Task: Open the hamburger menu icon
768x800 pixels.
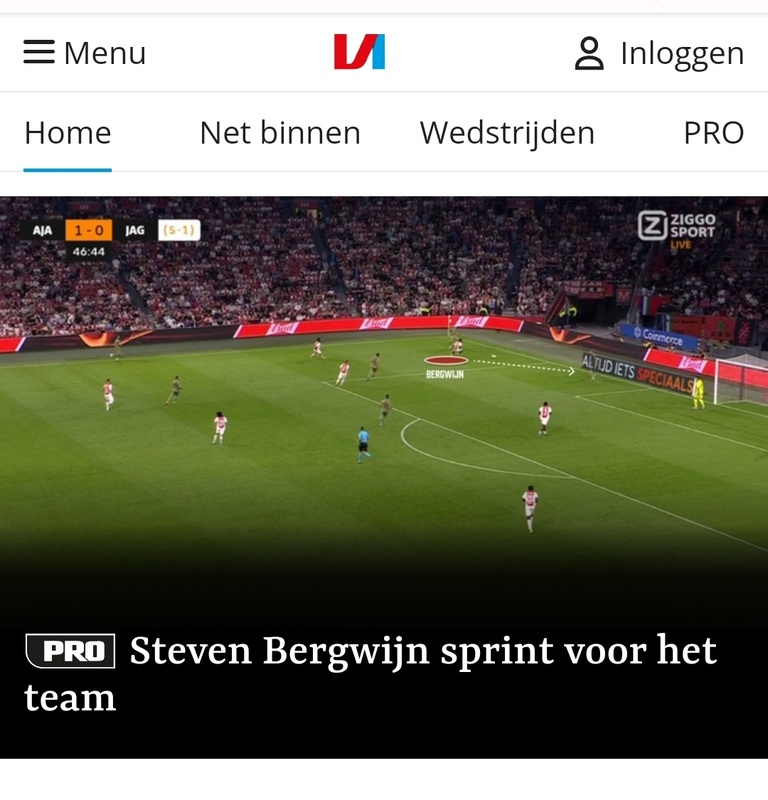Action: pyautogui.click(x=39, y=52)
